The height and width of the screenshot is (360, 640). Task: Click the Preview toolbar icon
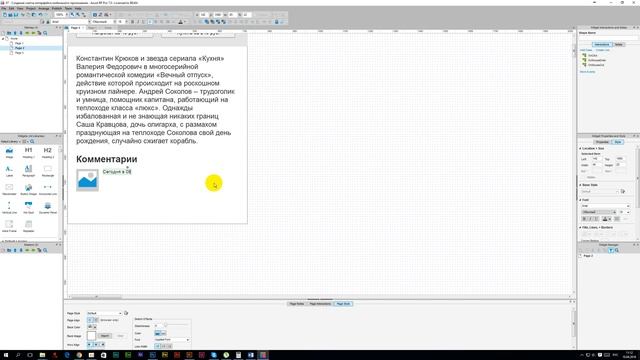click(x=95, y=15)
